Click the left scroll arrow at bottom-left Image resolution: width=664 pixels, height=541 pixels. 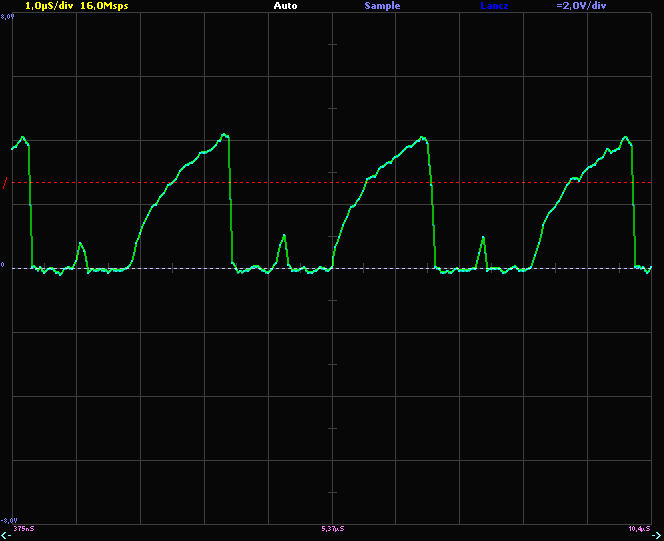[x=7, y=530]
